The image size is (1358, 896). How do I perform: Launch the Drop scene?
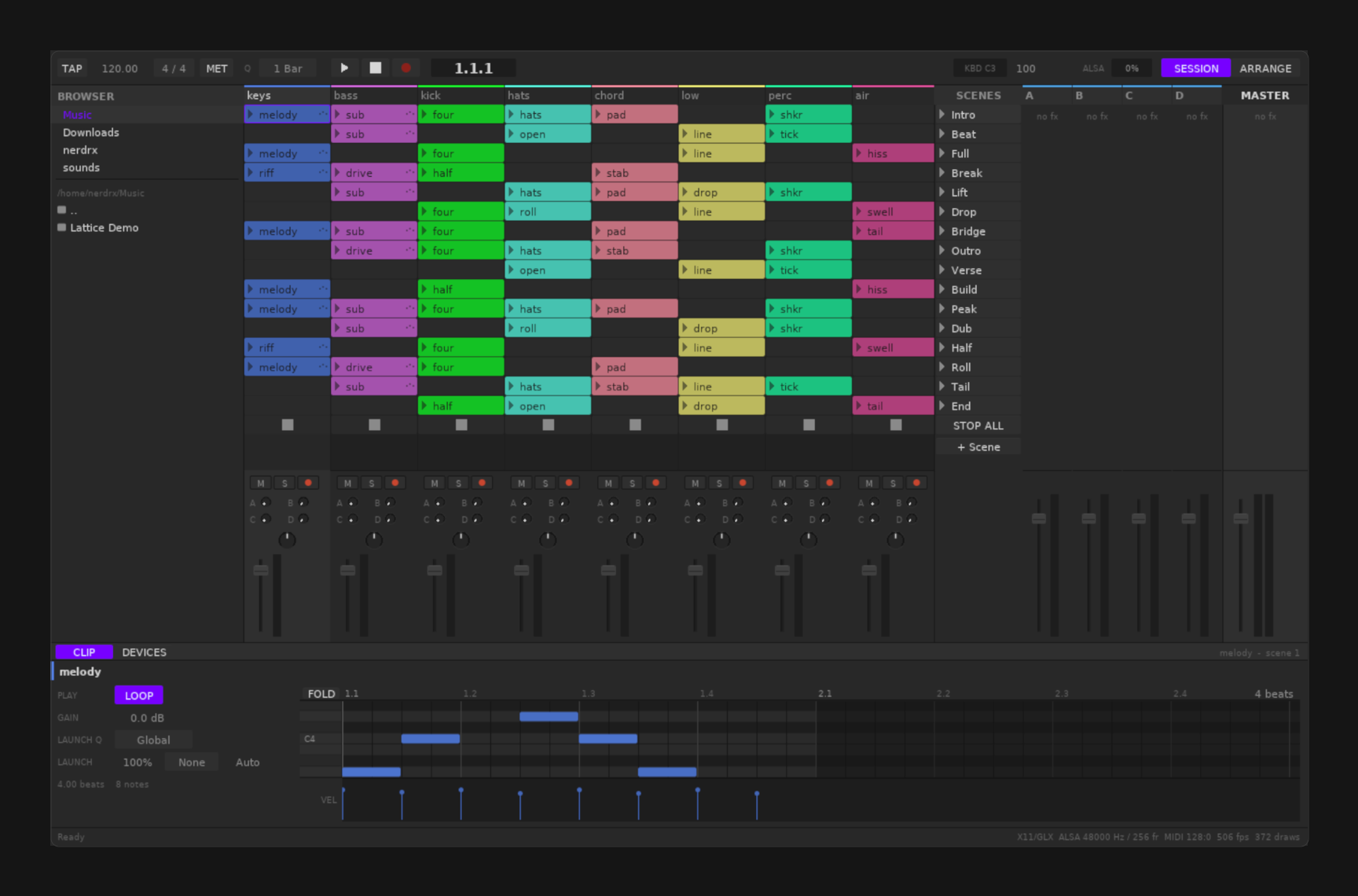point(942,212)
